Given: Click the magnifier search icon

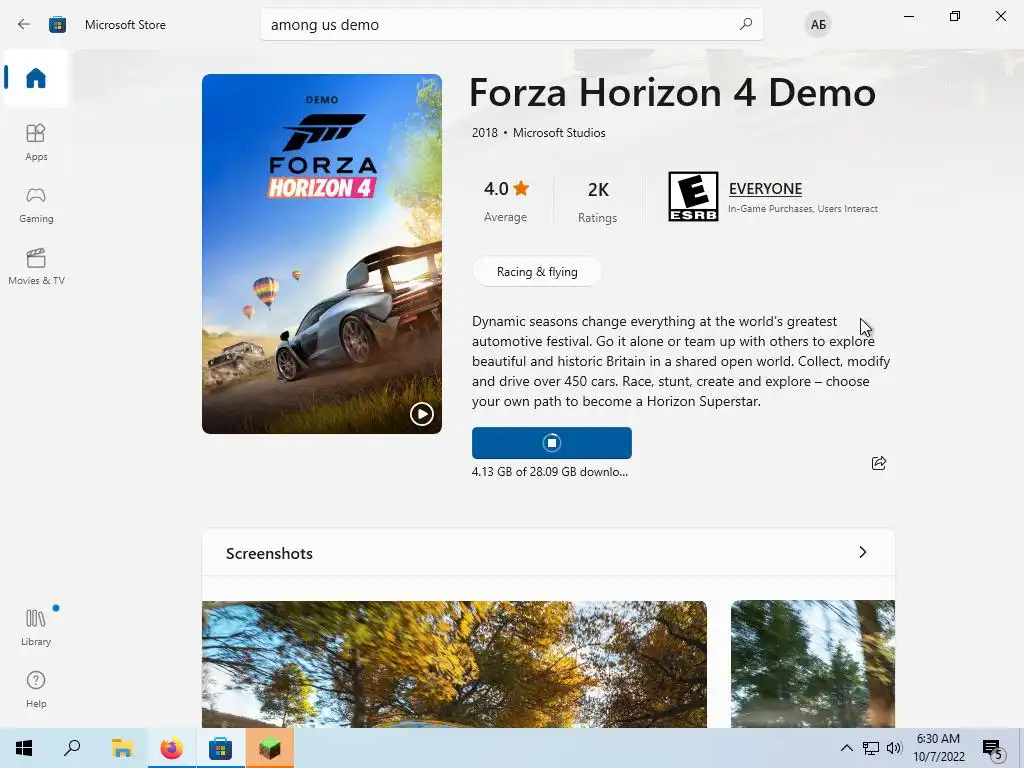Looking at the screenshot, I should pos(746,24).
